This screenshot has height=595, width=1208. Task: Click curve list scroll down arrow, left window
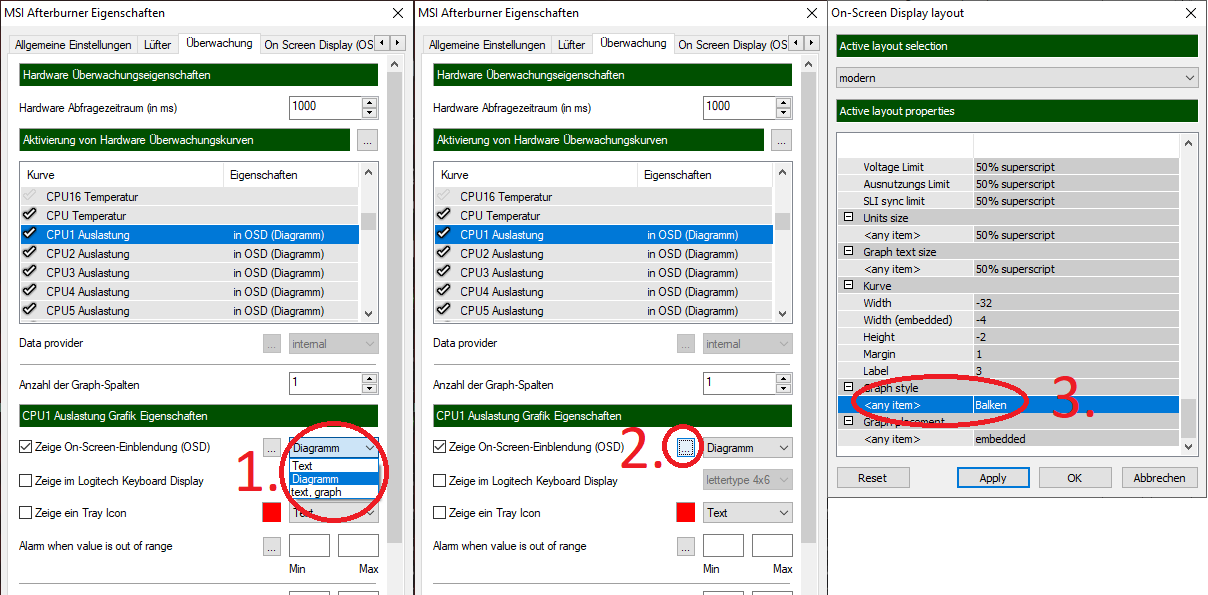pyautogui.click(x=368, y=312)
